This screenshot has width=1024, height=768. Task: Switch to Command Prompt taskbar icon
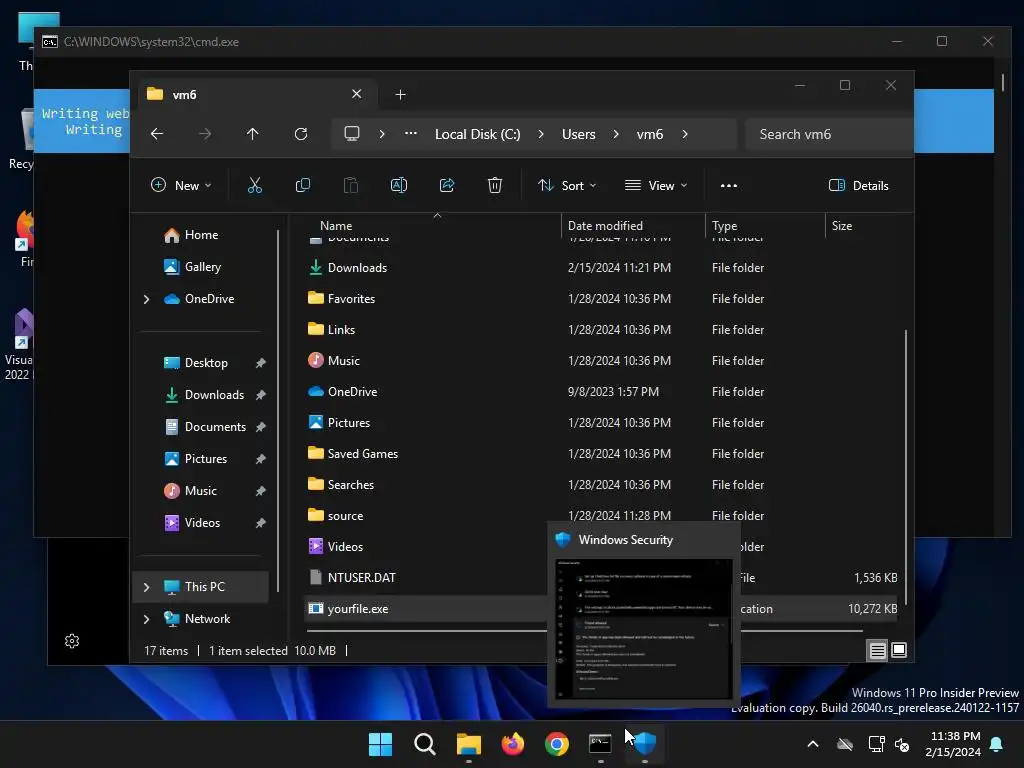(600, 744)
